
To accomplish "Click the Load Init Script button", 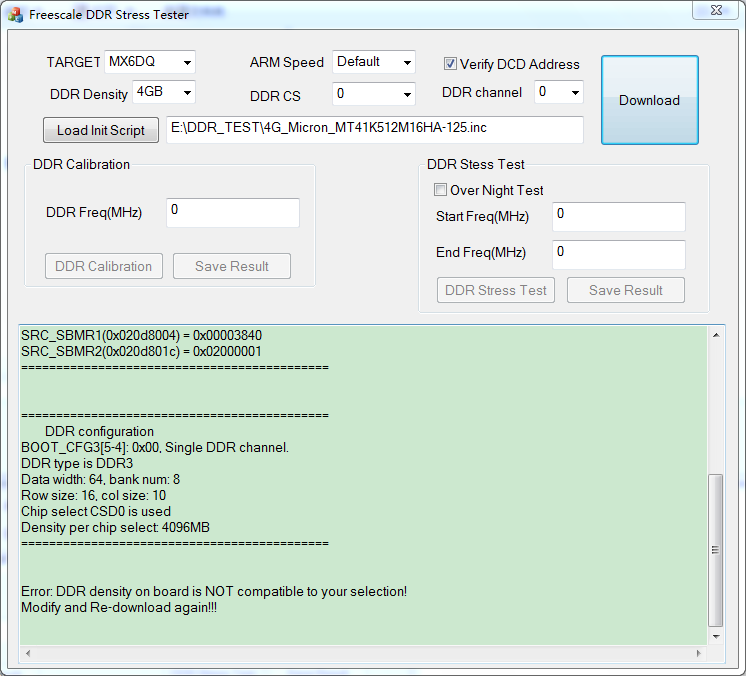I will tap(101, 130).
